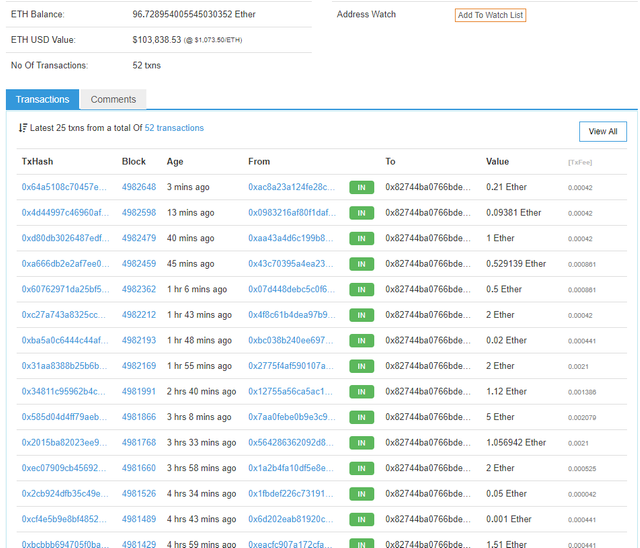Open transaction hash 0xa666db2e2af7ee0
The width and height of the screenshot is (640, 548).
(65, 264)
